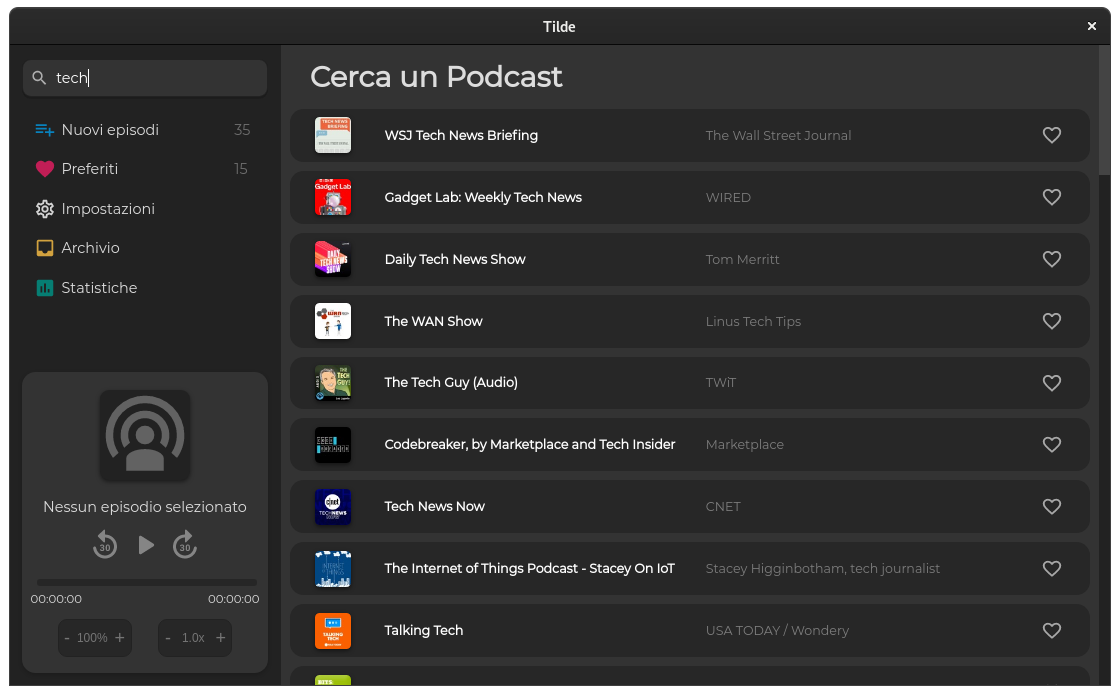Click 'Linus Tech Tips' author text

coord(754,321)
